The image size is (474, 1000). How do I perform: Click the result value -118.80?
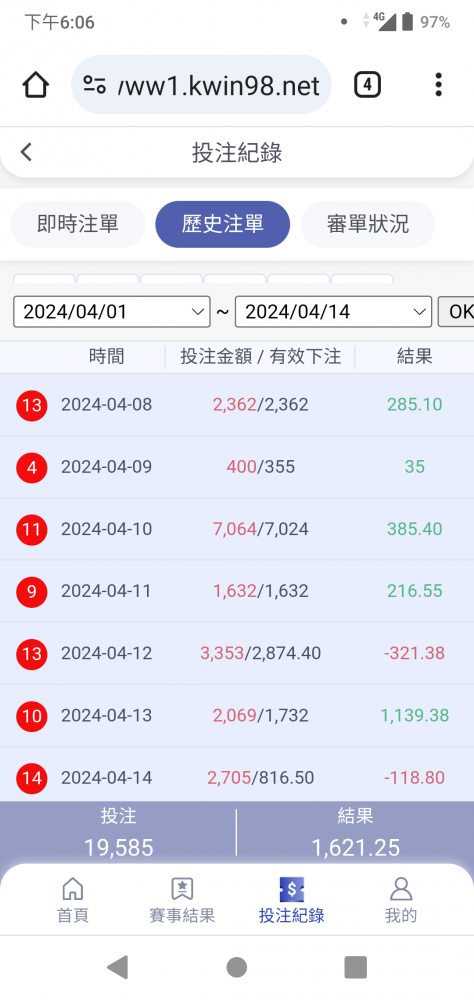(415, 778)
